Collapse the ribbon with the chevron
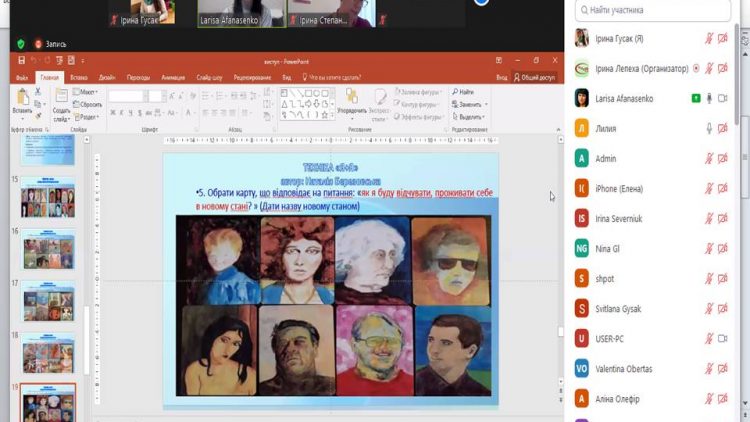The width and height of the screenshot is (750, 422). pyautogui.click(x=558, y=129)
